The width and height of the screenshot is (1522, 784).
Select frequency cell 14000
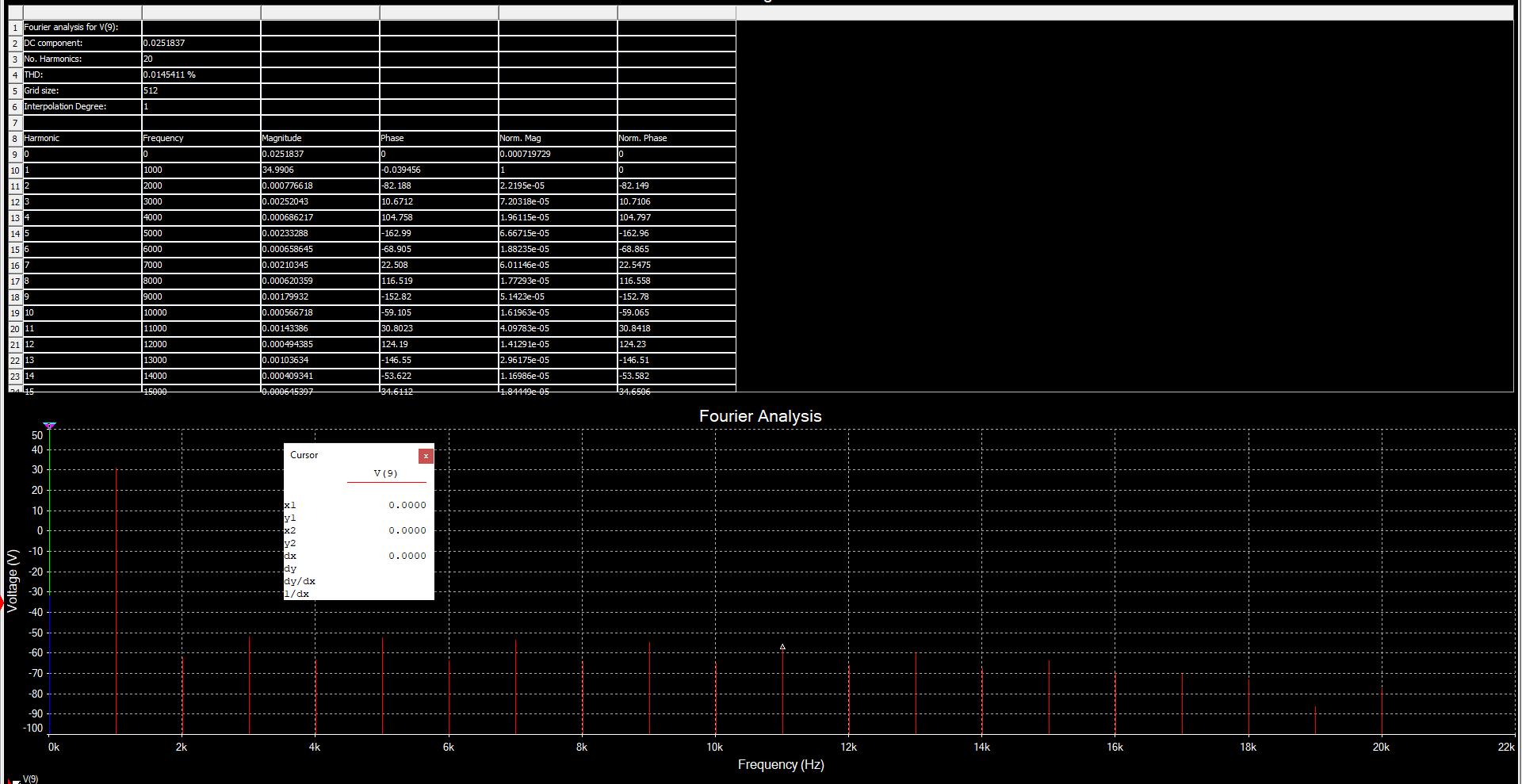click(201, 377)
